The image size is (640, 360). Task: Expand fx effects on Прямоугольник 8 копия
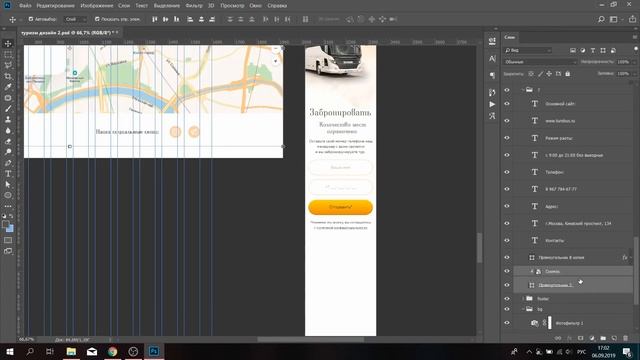[631, 258]
